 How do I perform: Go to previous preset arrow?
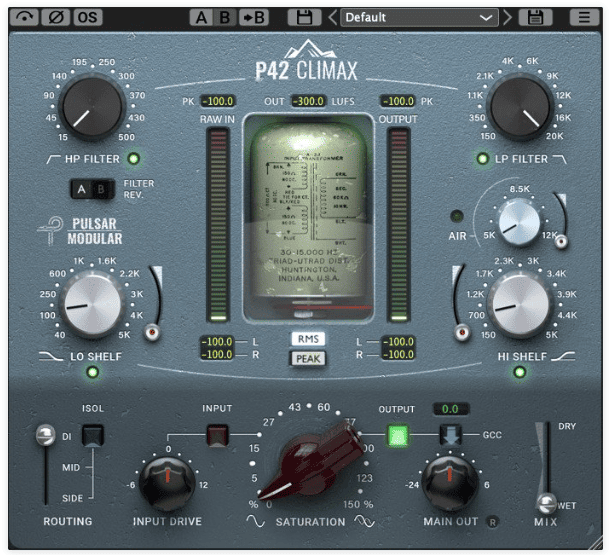click(333, 18)
